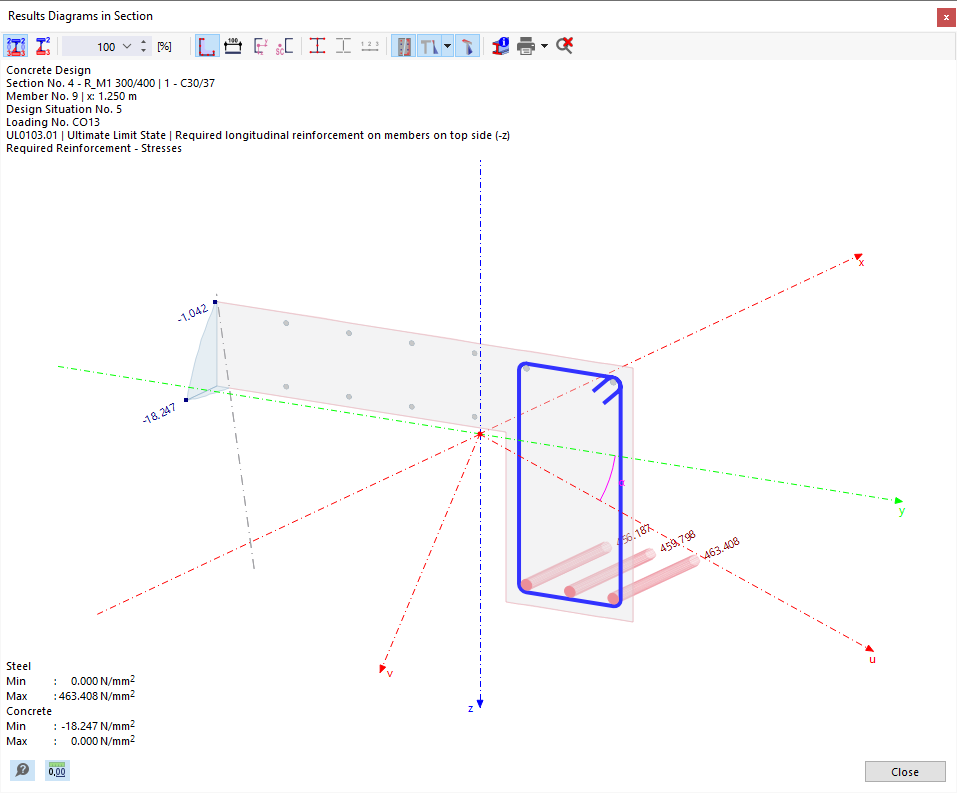
Task: Click the 'Concrete Design' heading text
Action: [48, 70]
